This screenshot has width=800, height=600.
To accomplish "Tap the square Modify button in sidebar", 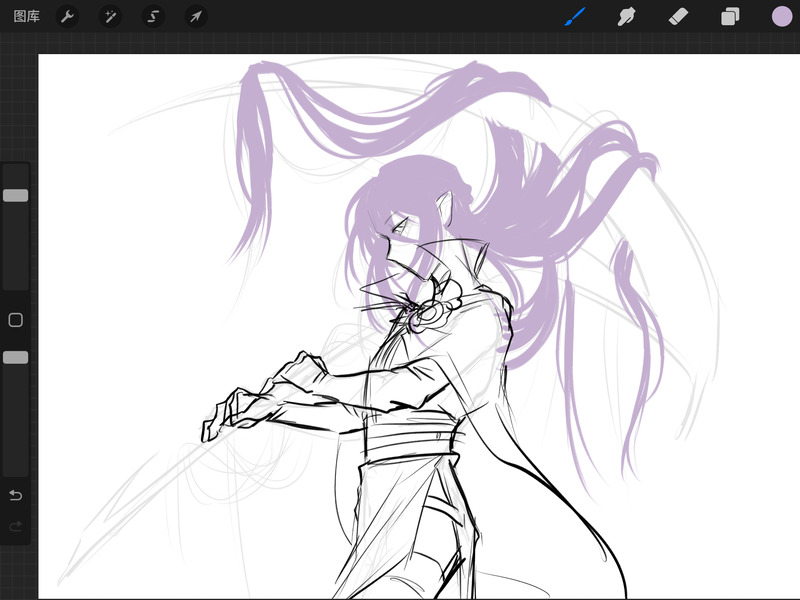I will pyautogui.click(x=16, y=320).
